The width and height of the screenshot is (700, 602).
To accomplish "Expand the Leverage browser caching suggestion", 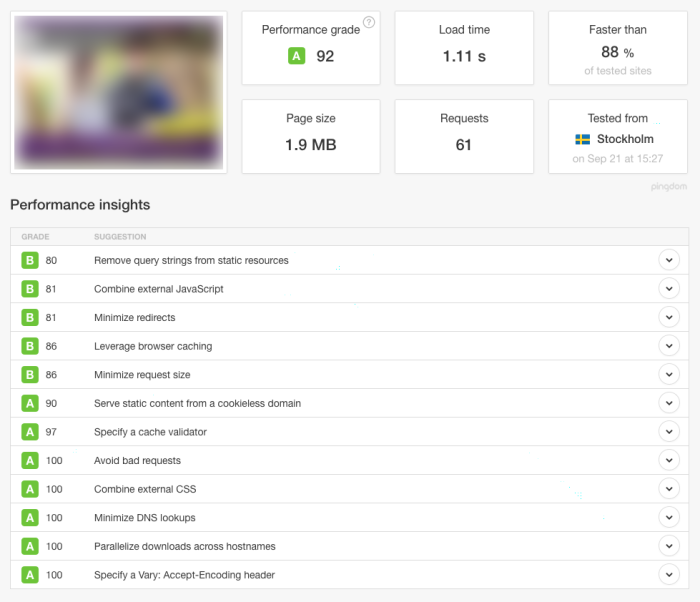I will pyautogui.click(x=669, y=346).
